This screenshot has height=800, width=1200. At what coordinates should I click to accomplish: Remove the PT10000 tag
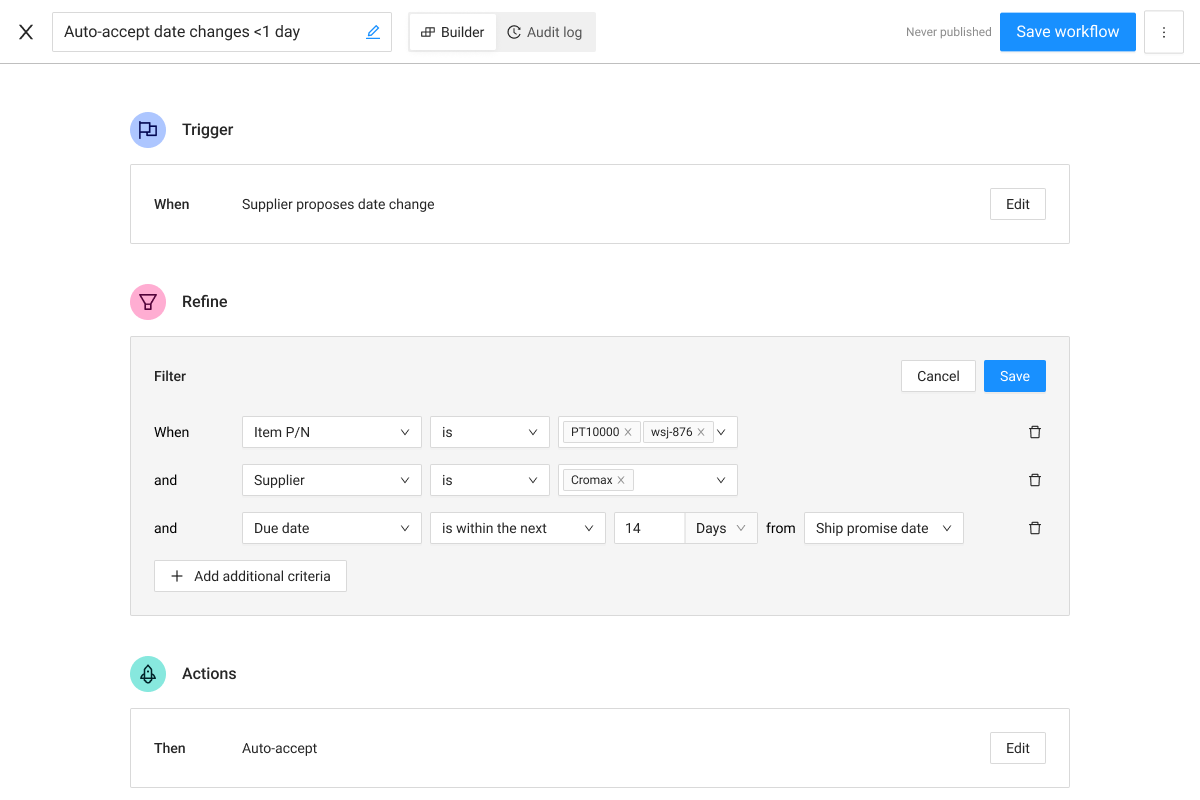(628, 432)
